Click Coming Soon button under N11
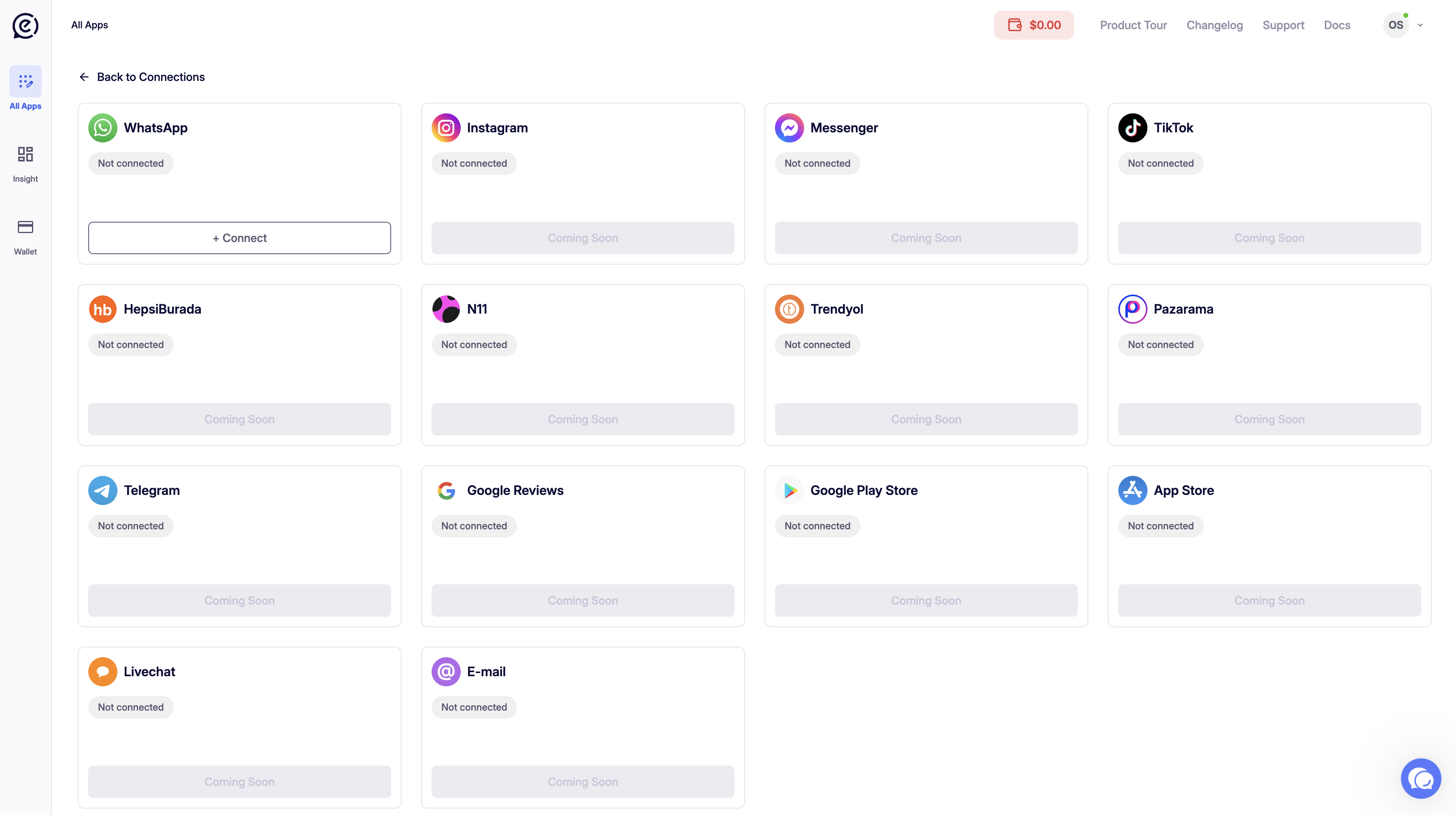The image size is (1456, 815). pyautogui.click(x=583, y=419)
